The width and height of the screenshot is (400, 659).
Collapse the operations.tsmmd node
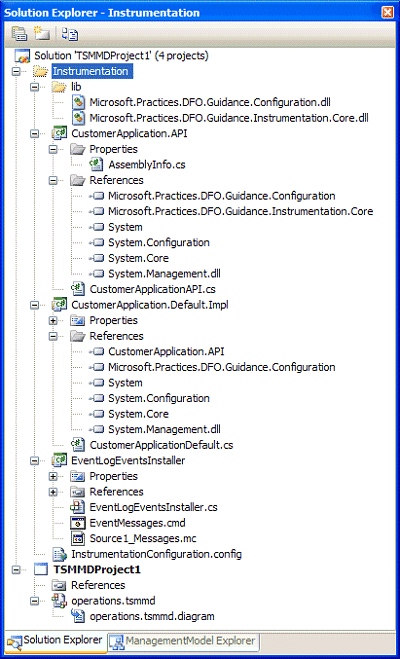[34, 601]
